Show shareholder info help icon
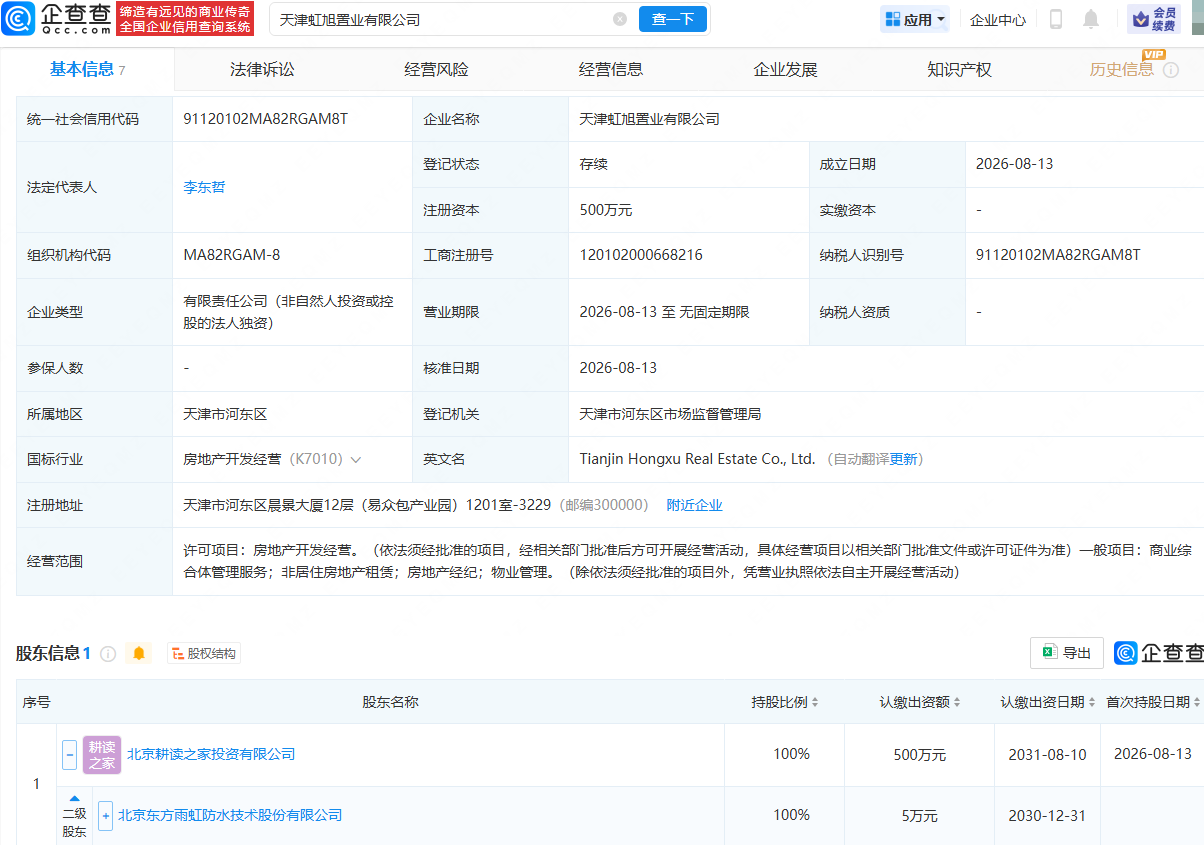The height and width of the screenshot is (845, 1204). point(108,653)
